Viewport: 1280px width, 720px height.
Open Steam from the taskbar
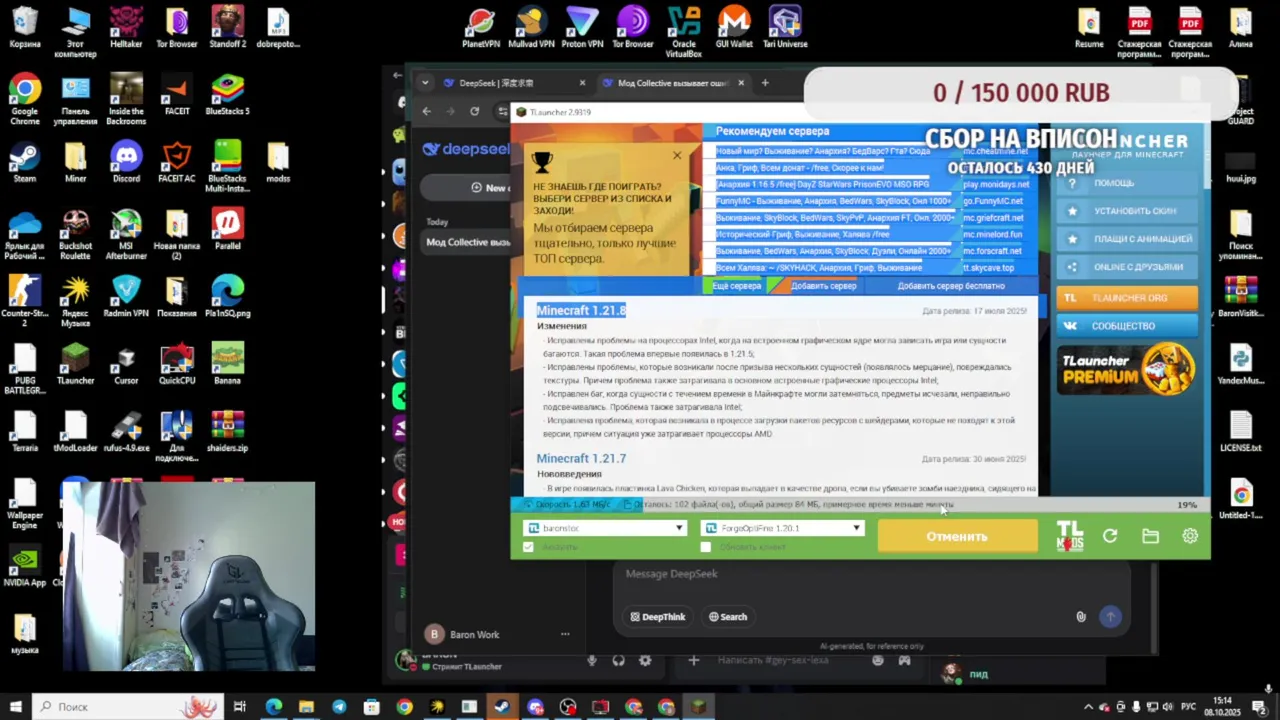[x=502, y=707]
